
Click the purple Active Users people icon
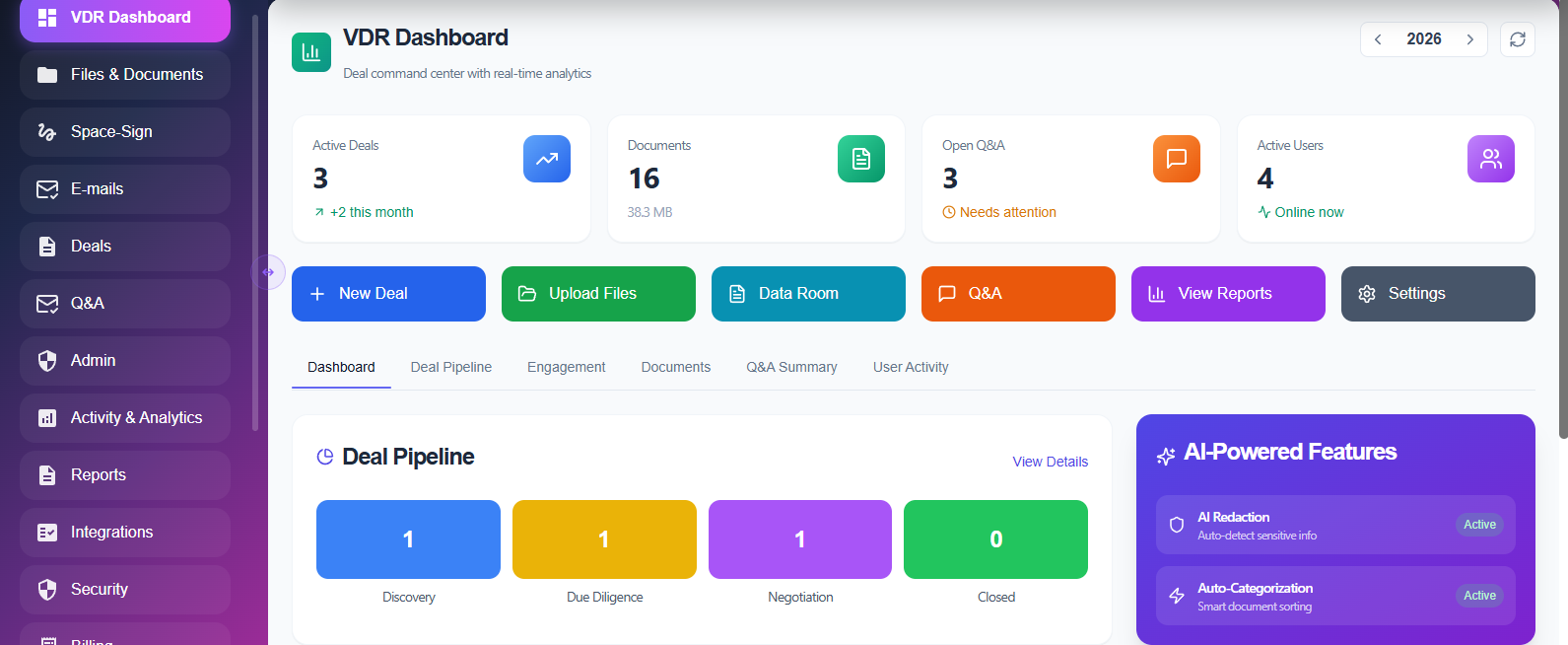coord(1491,159)
